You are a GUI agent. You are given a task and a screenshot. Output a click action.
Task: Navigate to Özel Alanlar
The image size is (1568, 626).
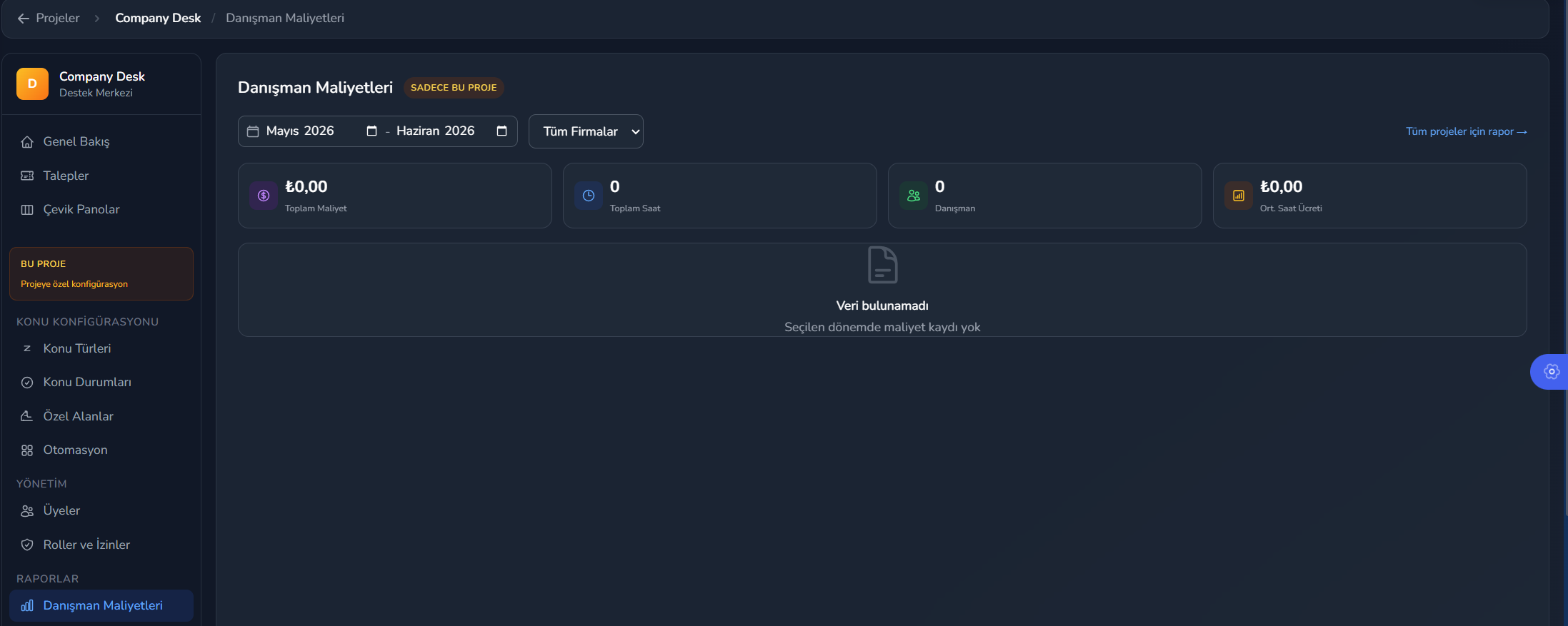[x=101, y=416]
